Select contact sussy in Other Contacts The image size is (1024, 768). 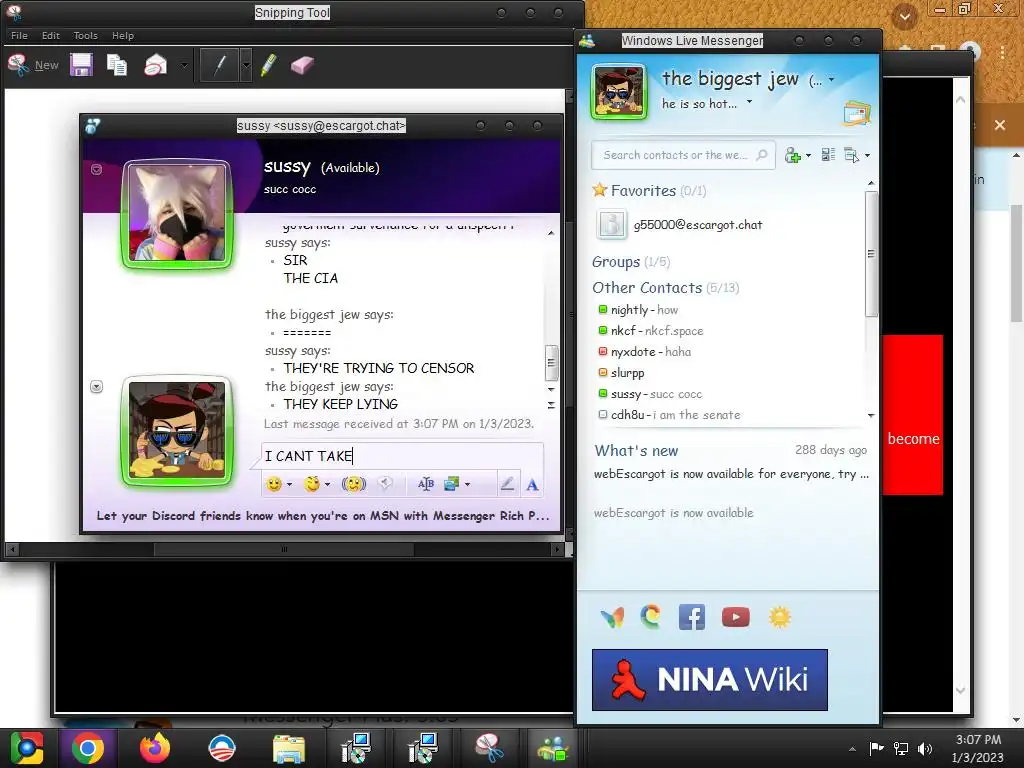[x=650, y=394]
